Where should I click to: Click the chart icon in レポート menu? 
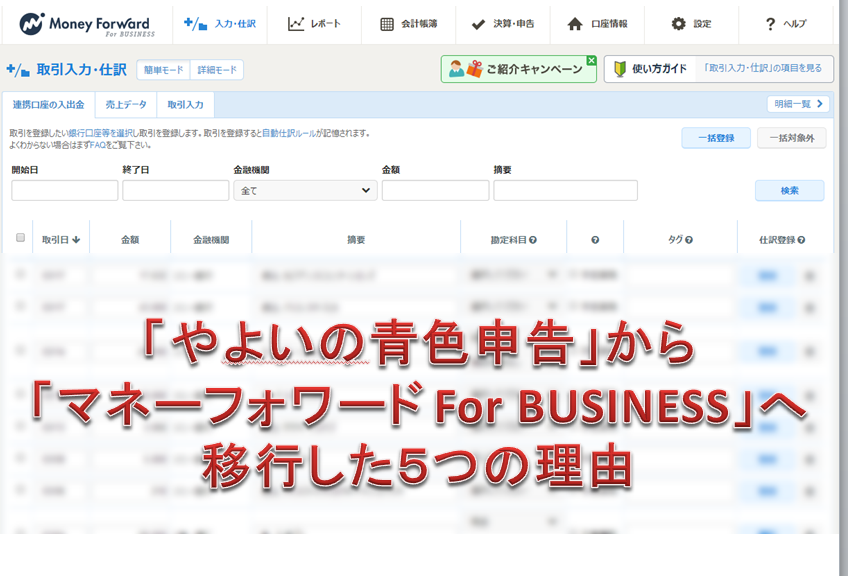[296, 24]
